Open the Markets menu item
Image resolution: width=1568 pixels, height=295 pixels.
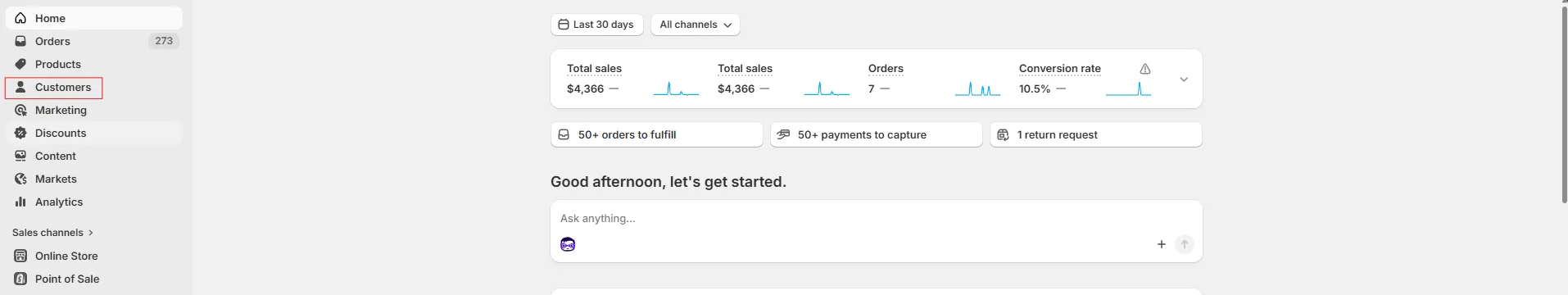click(x=94, y=179)
